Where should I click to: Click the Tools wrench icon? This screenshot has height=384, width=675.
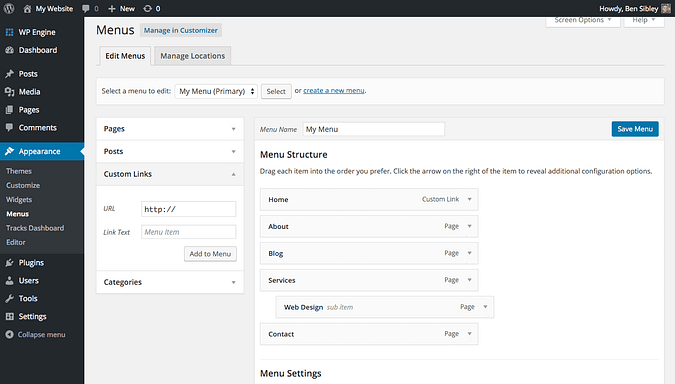coord(9,298)
